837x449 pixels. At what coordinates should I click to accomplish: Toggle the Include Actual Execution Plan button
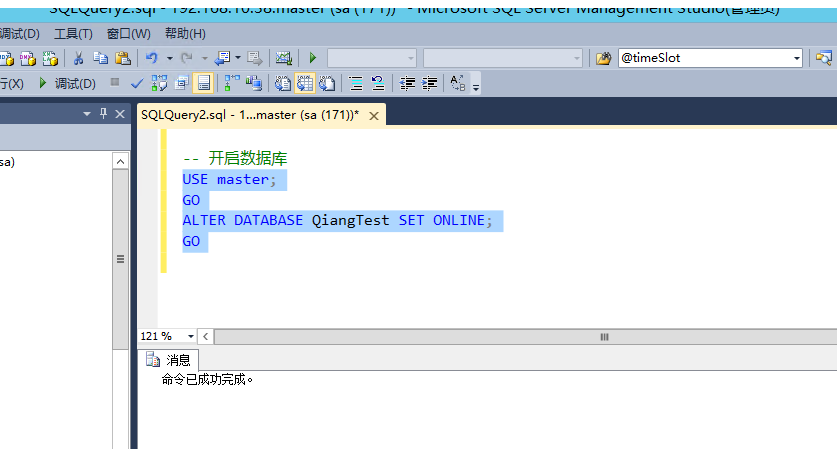(x=230, y=83)
